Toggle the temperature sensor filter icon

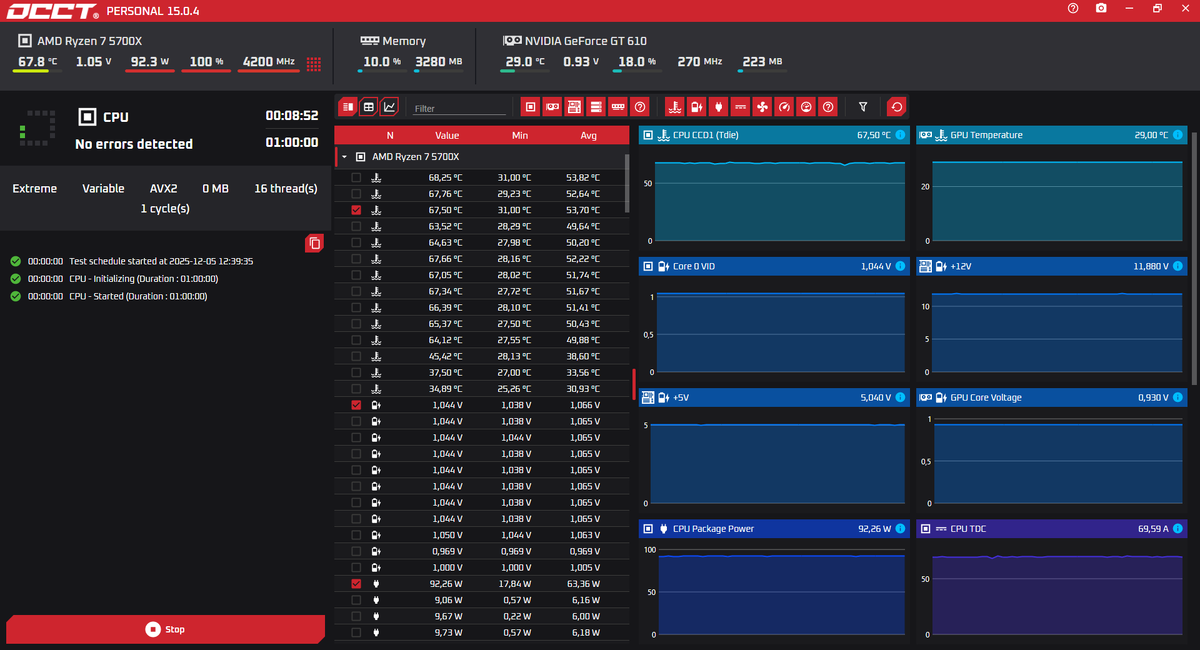(674, 106)
